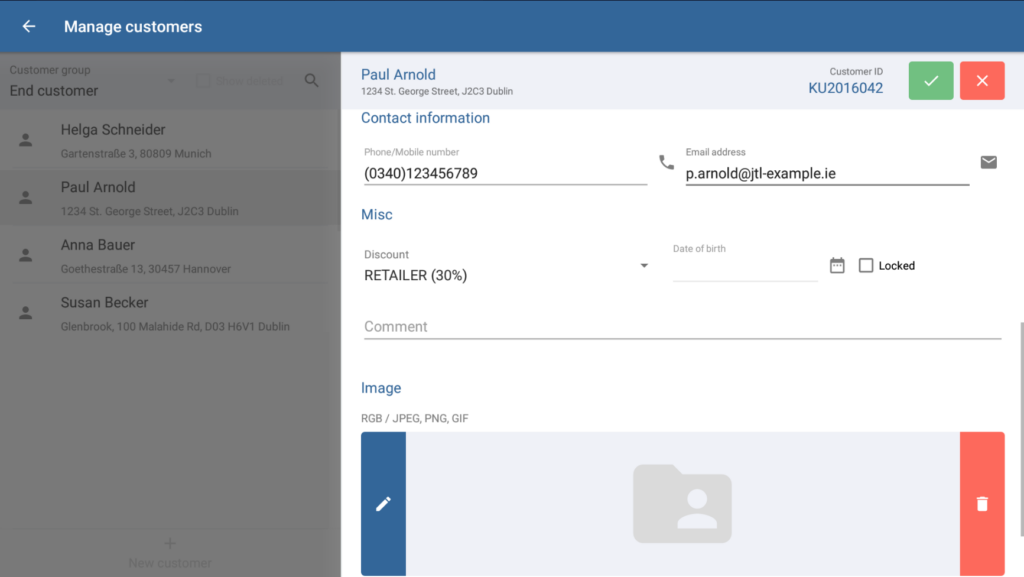Image resolution: width=1024 pixels, height=577 pixels.
Task: Click the Email address field
Action: tap(826, 173)
